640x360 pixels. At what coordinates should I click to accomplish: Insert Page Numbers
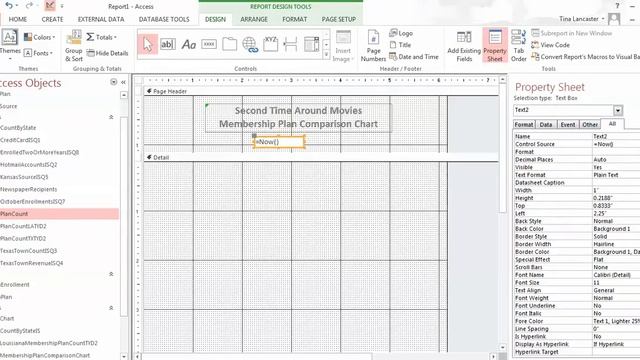point(373,46)
